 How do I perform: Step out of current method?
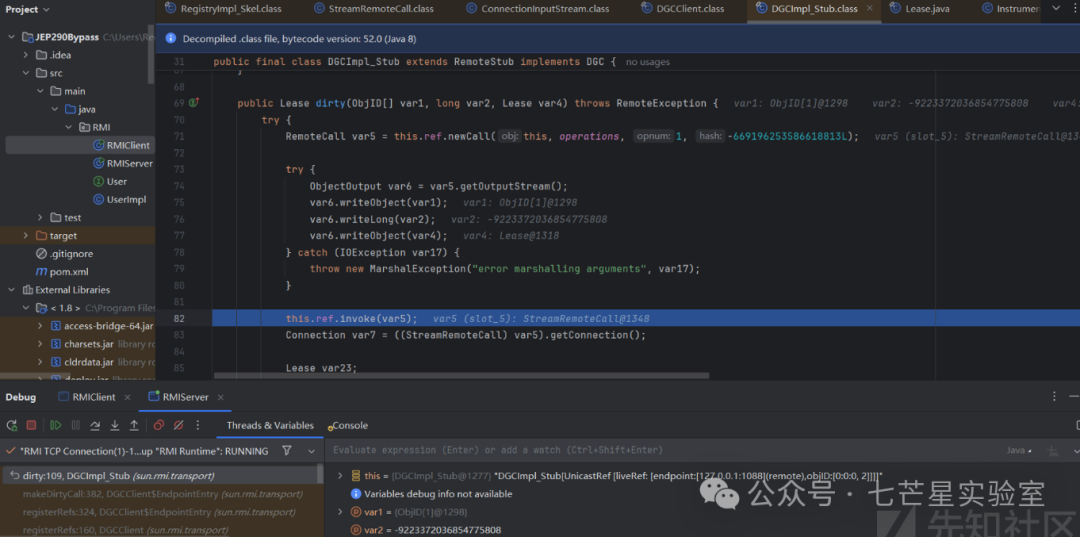pyautogui.click(x=134, y=425)
